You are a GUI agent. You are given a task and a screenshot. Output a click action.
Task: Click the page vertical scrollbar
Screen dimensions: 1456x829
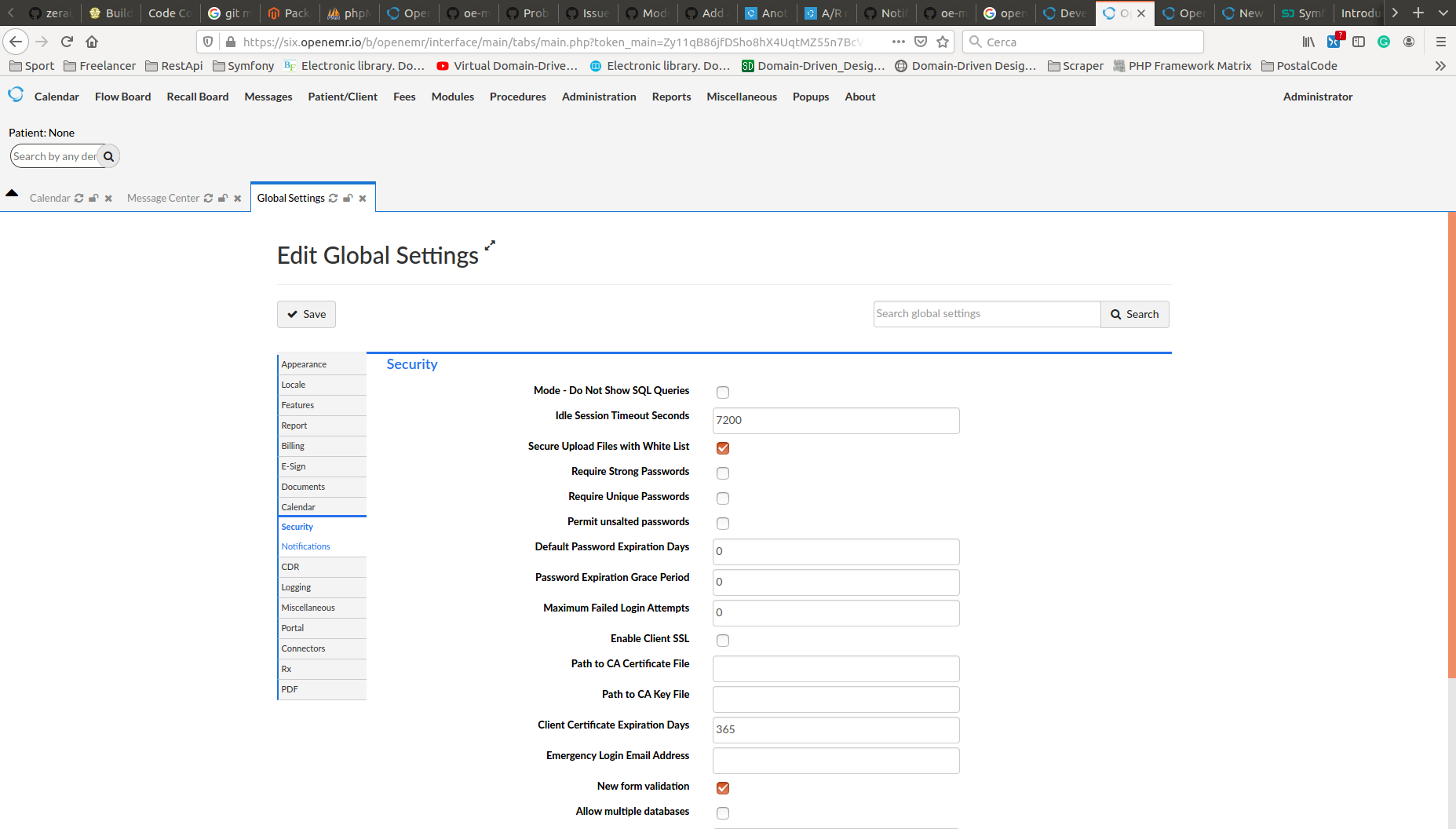[1452, 444]
